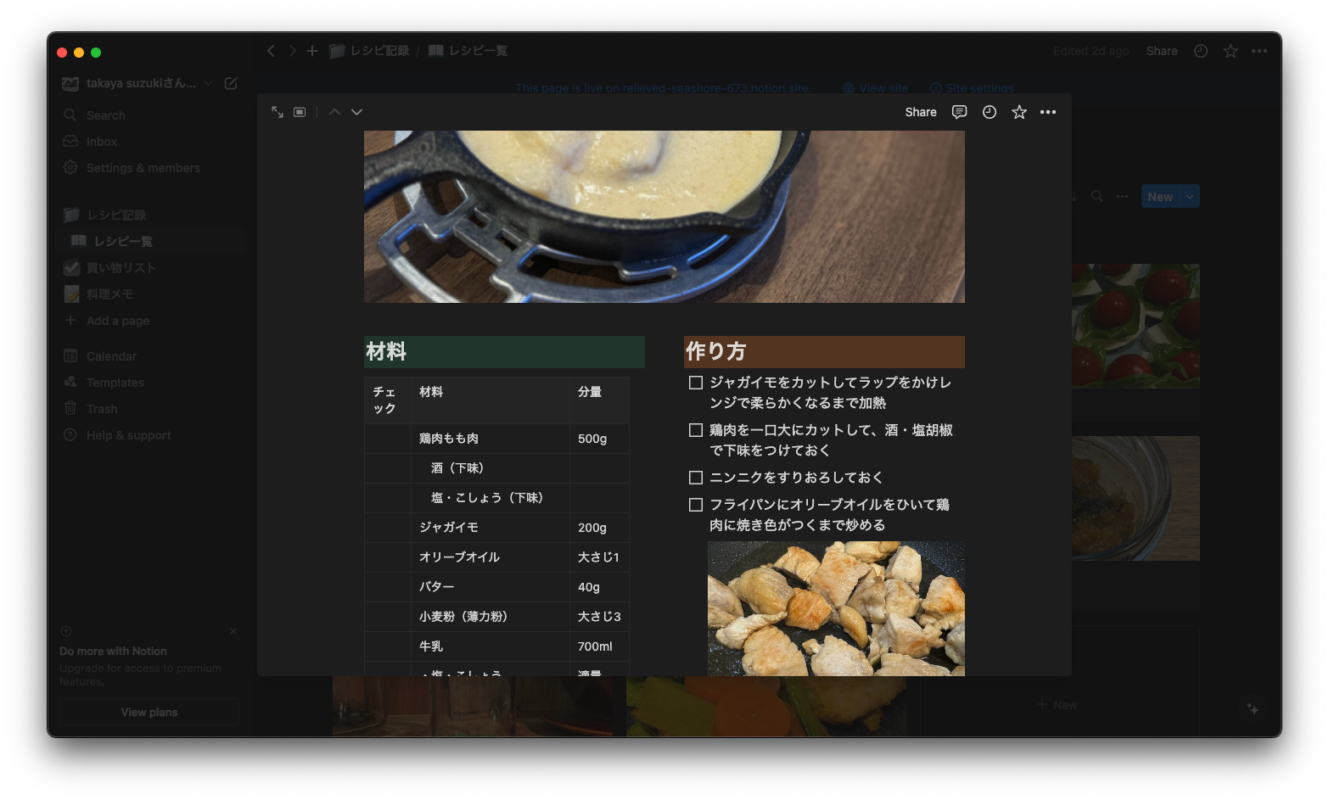Image resolution: width=1329 pixels, height=800 pixels.
Task: Click the new page compose icon
Action: 231,84
